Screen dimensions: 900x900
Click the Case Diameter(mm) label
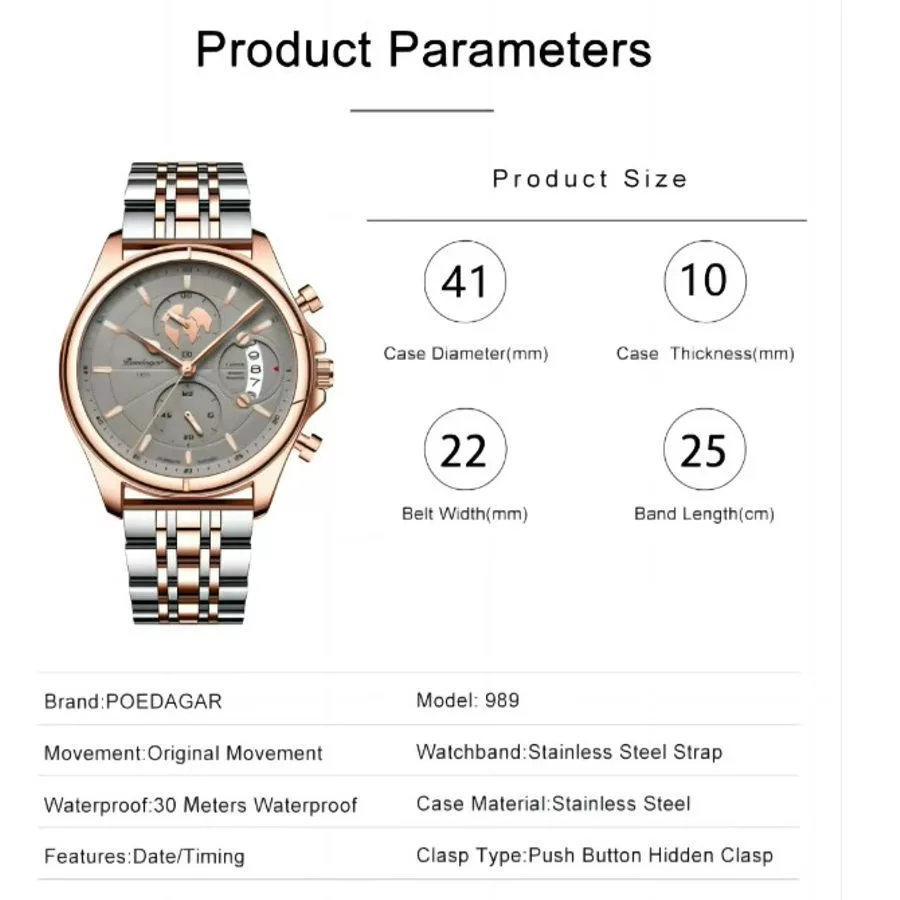coord(466,354)
